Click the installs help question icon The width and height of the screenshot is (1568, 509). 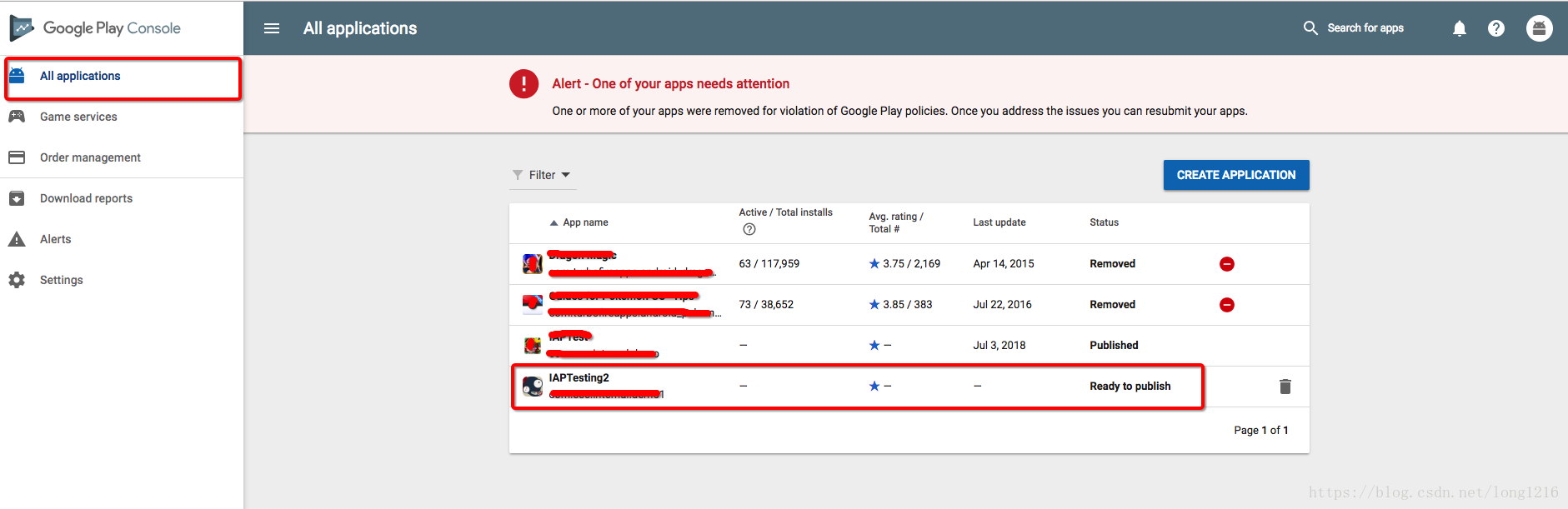pos(749,229)
